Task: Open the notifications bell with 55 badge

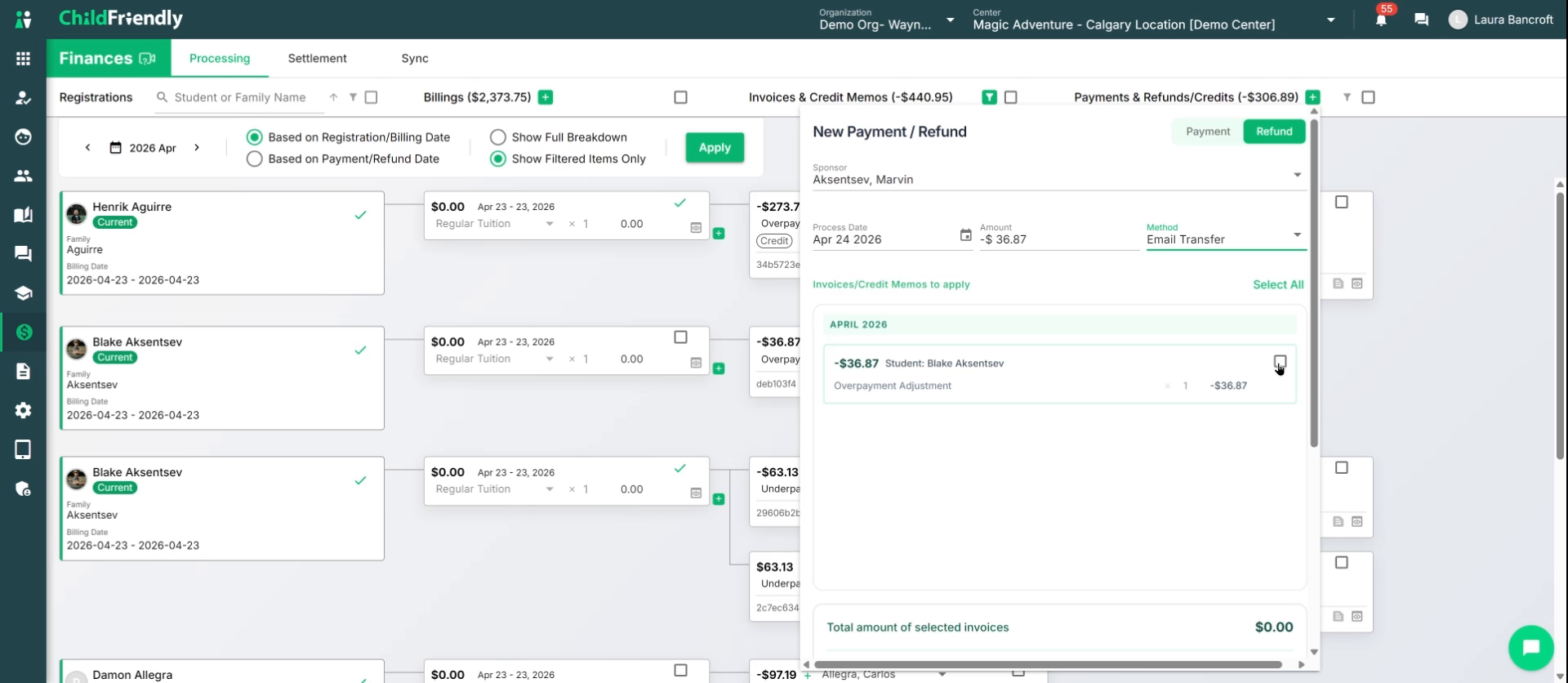Action: pos(1381,18)
